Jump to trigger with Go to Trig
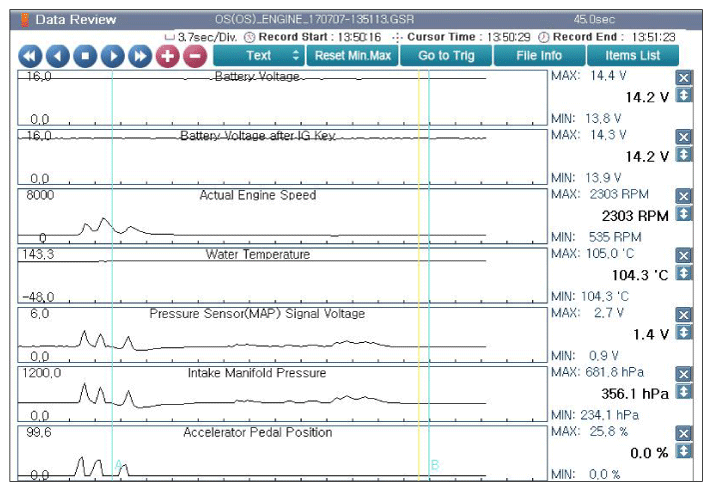Image resolution: width=712 pixels, height=491 pixels. pos(446,56)
